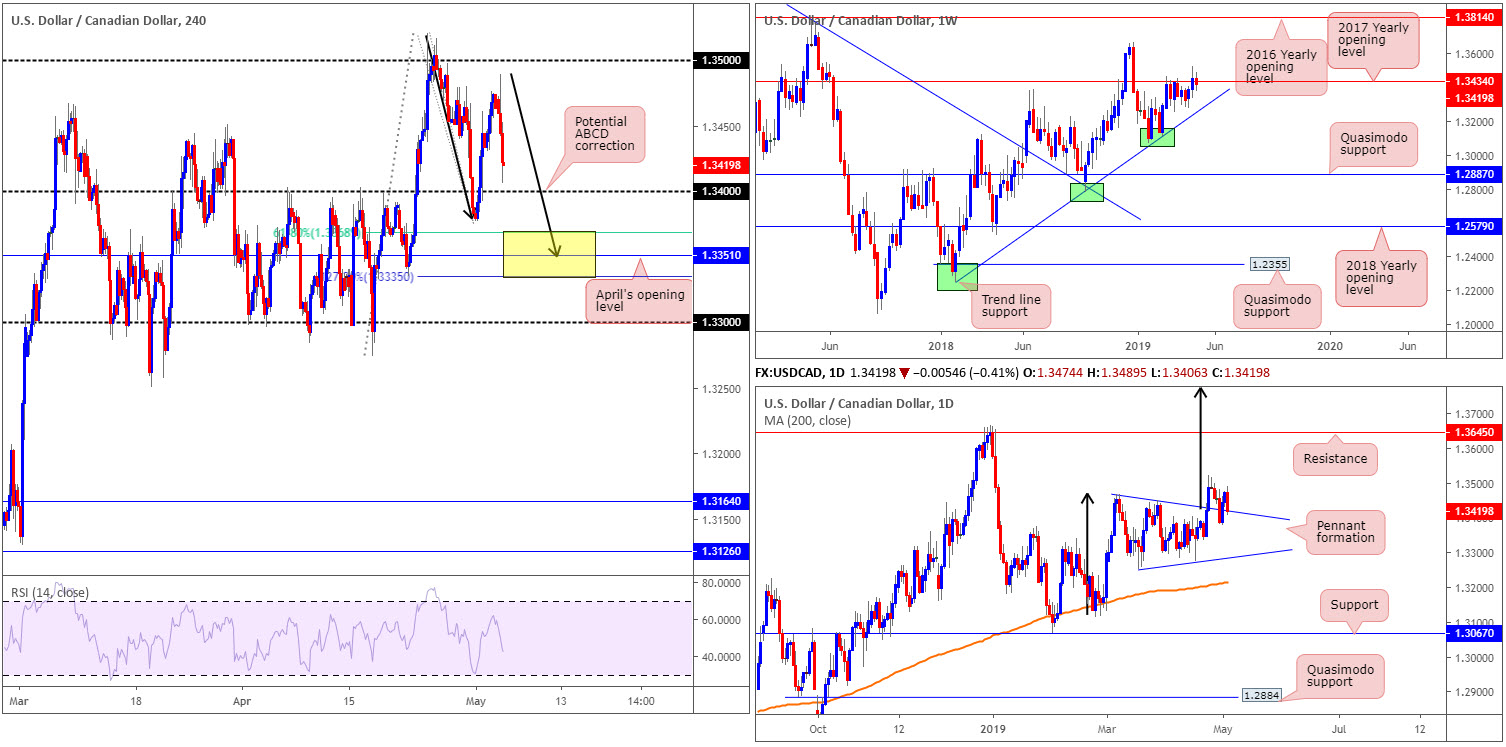The image size is (1506, 747).
Task: Click the 'MA (200, close)' indicator label
Action: 807,421
